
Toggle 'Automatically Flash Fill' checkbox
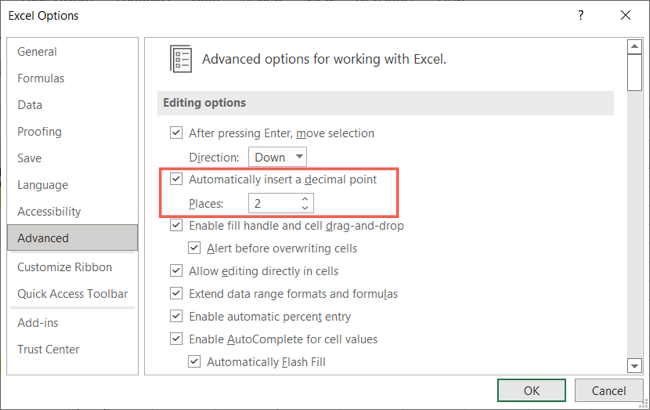click(195, 362)
